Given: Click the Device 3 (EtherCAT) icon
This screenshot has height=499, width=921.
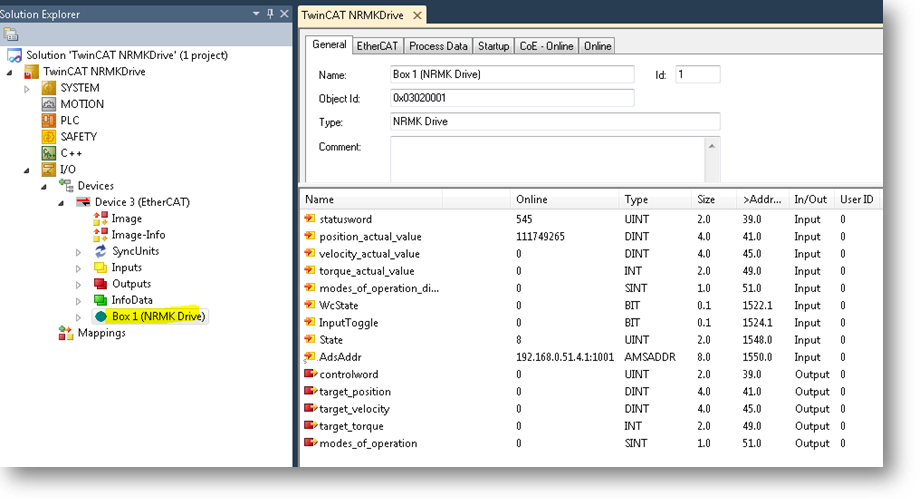Looking at the screenshot, I should click(x=83, y=202).
